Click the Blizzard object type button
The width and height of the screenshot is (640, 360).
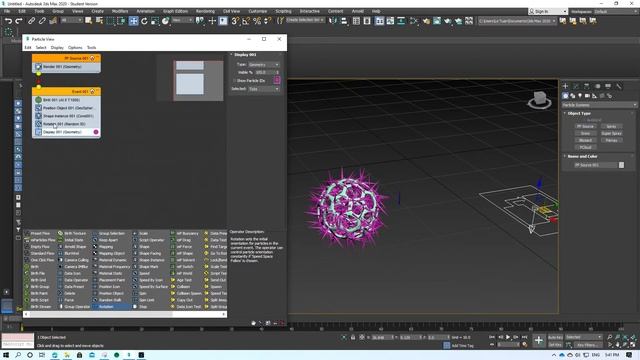(x=585, y=140)
